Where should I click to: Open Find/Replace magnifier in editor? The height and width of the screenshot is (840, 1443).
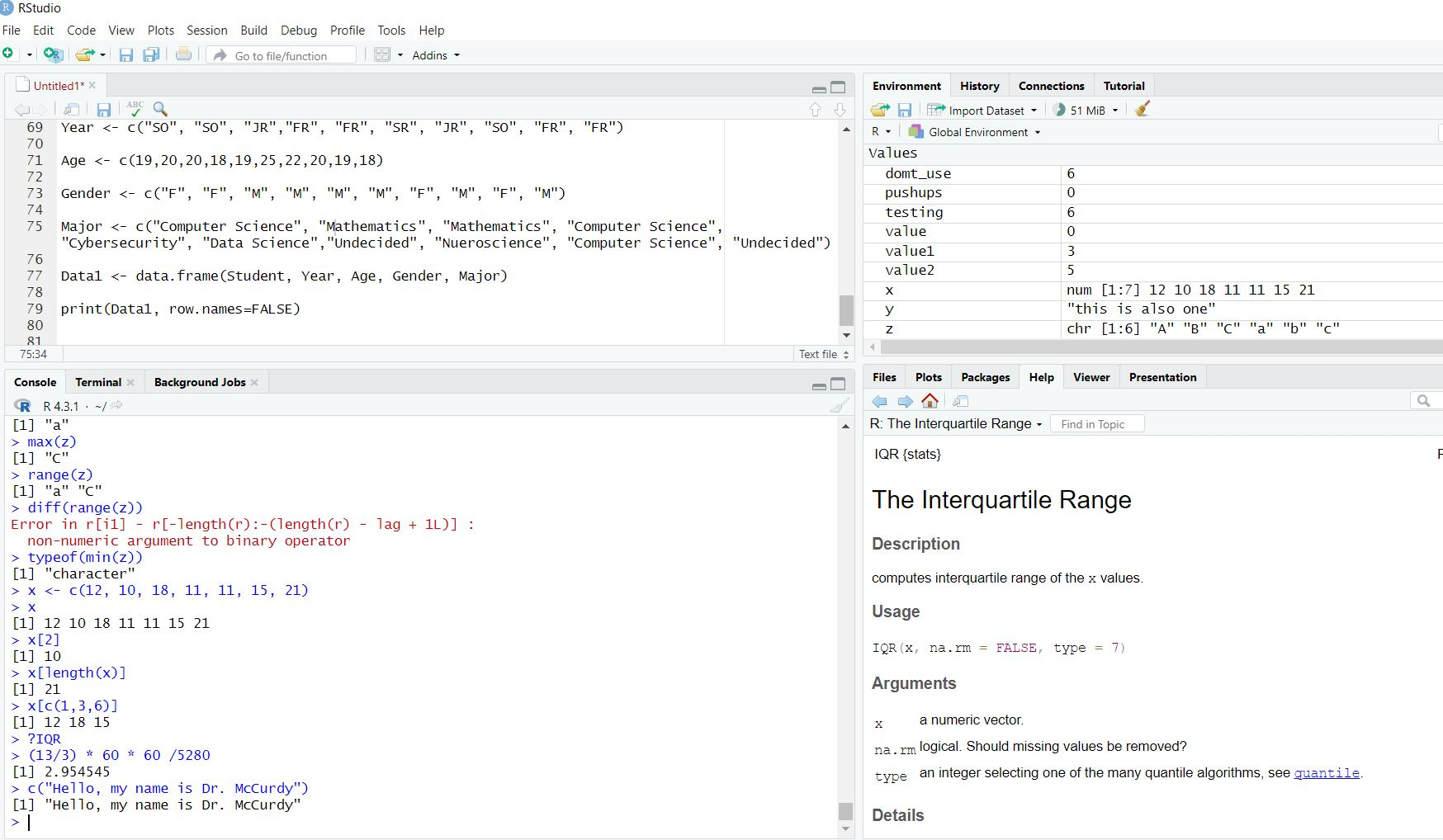tap(160, 109)
